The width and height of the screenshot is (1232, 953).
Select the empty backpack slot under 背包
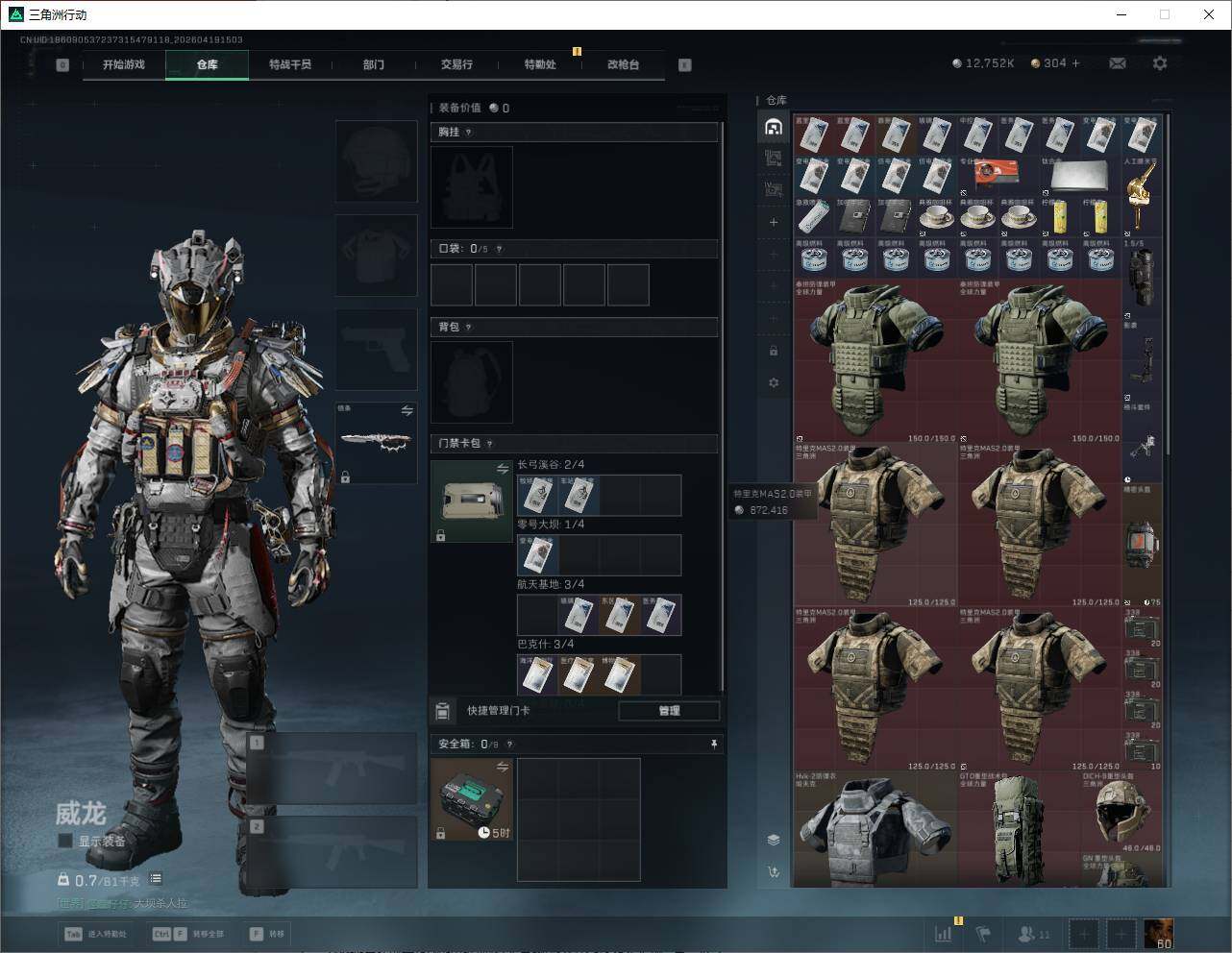[x=472, y=382]
